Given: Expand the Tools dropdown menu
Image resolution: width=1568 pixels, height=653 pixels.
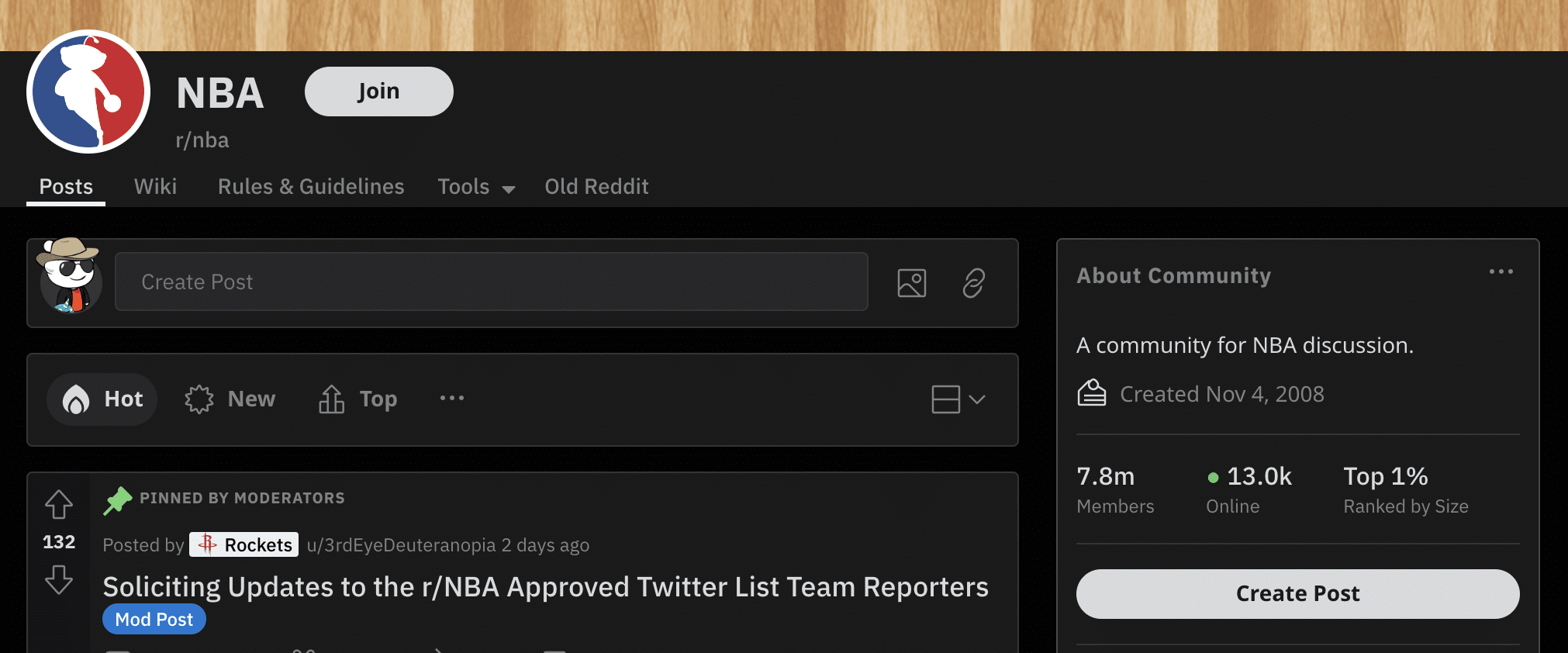Looking at the screenshot, I should coord(476,187).
